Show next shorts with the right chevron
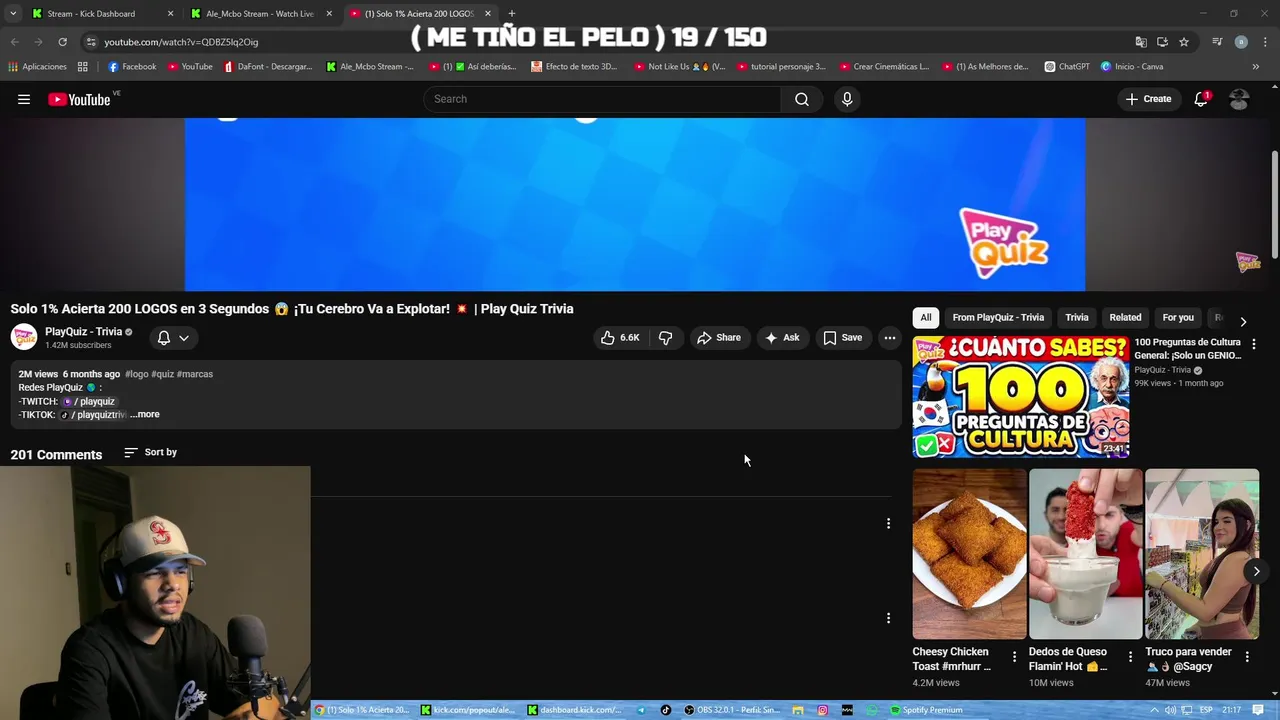Screen dimensions: 1280x720 point(1256,571)
